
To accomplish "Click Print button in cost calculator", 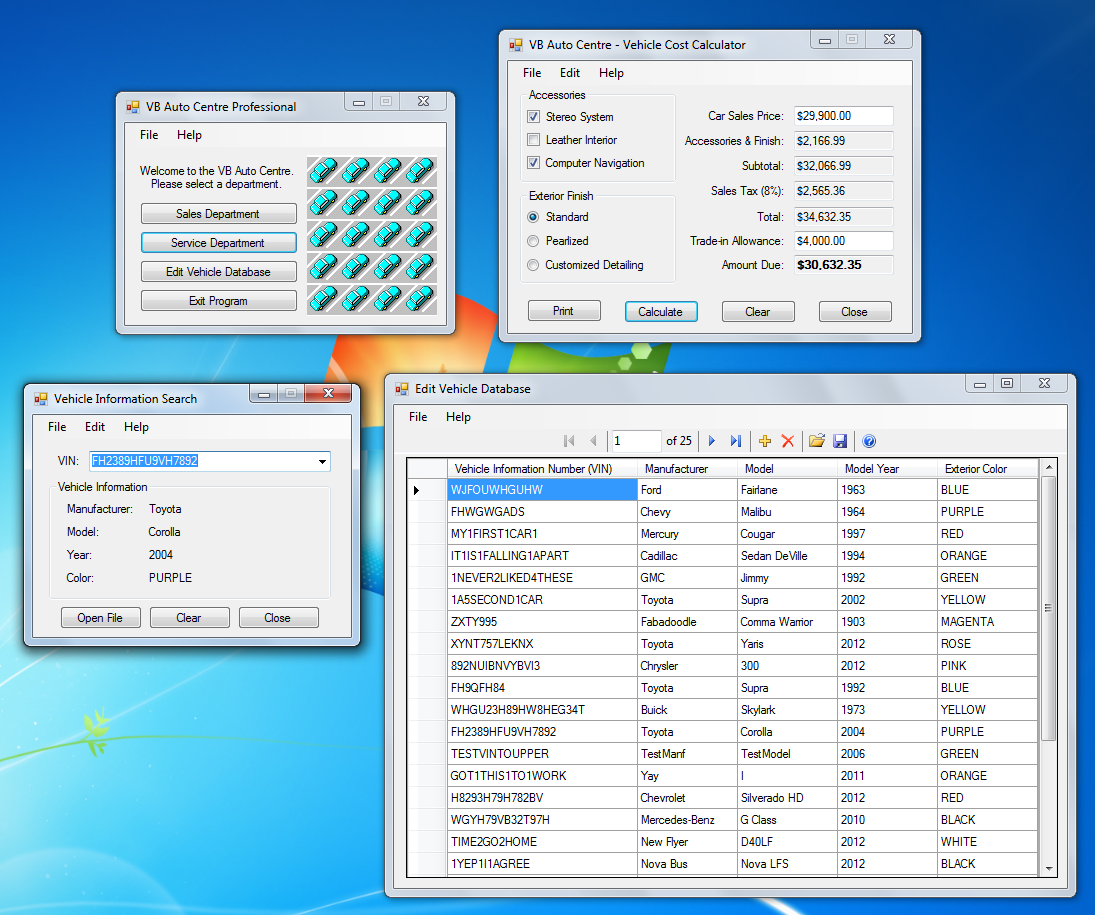I will click(x=564, y=311).
